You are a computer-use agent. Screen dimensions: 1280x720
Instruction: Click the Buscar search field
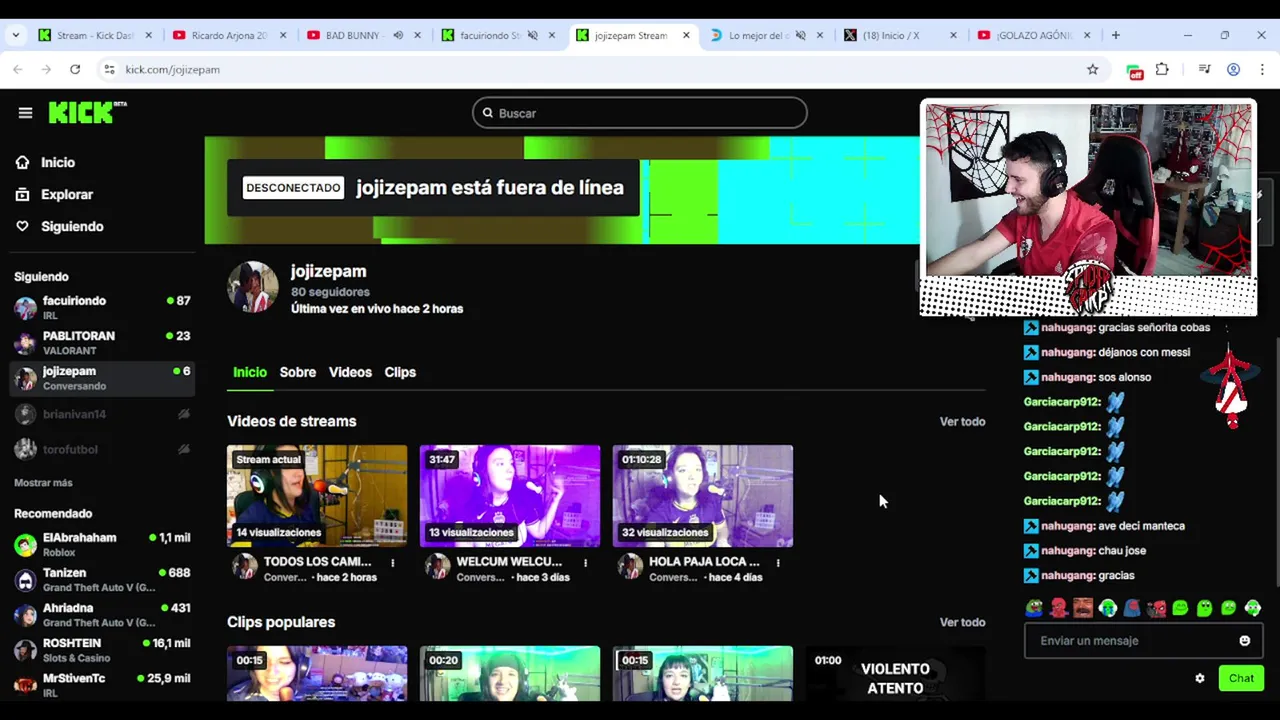pos(640,113)
